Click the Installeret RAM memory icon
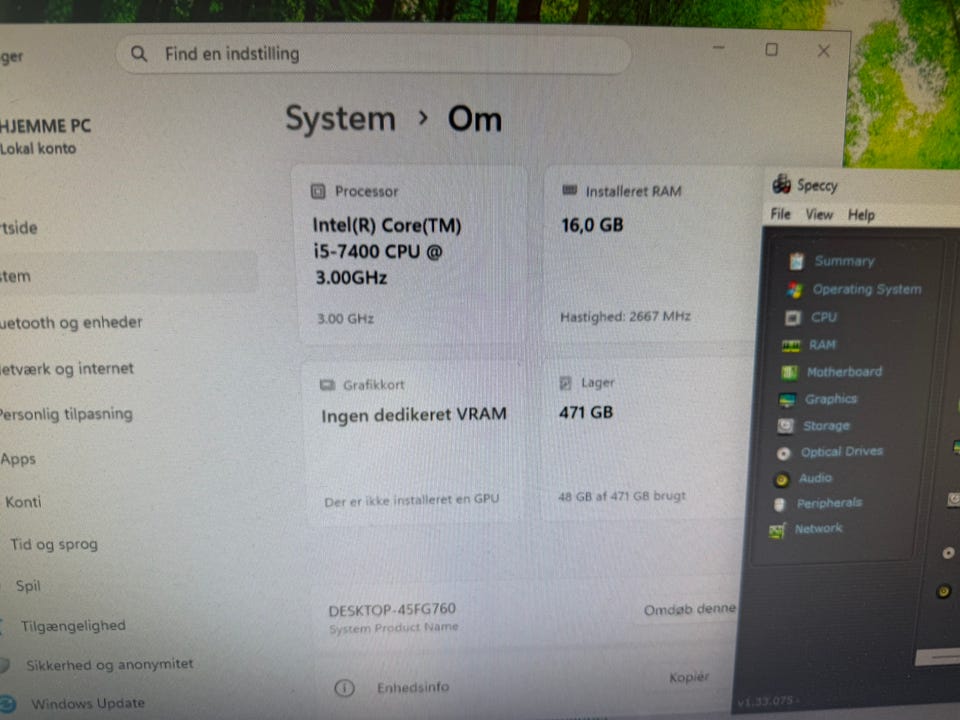The image size is (960, 720). 569,190
